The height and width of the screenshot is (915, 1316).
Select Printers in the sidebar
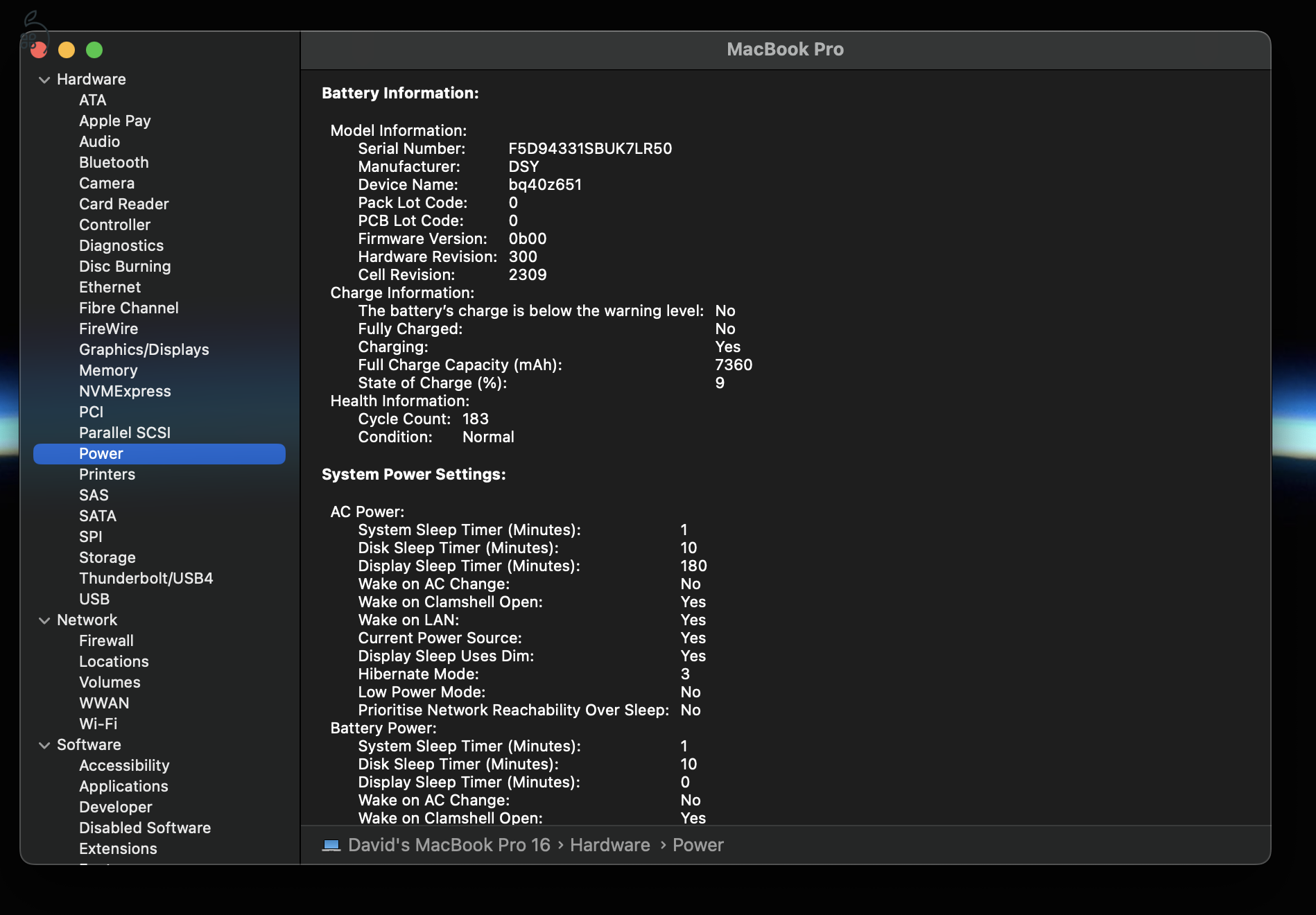(107, 474)
